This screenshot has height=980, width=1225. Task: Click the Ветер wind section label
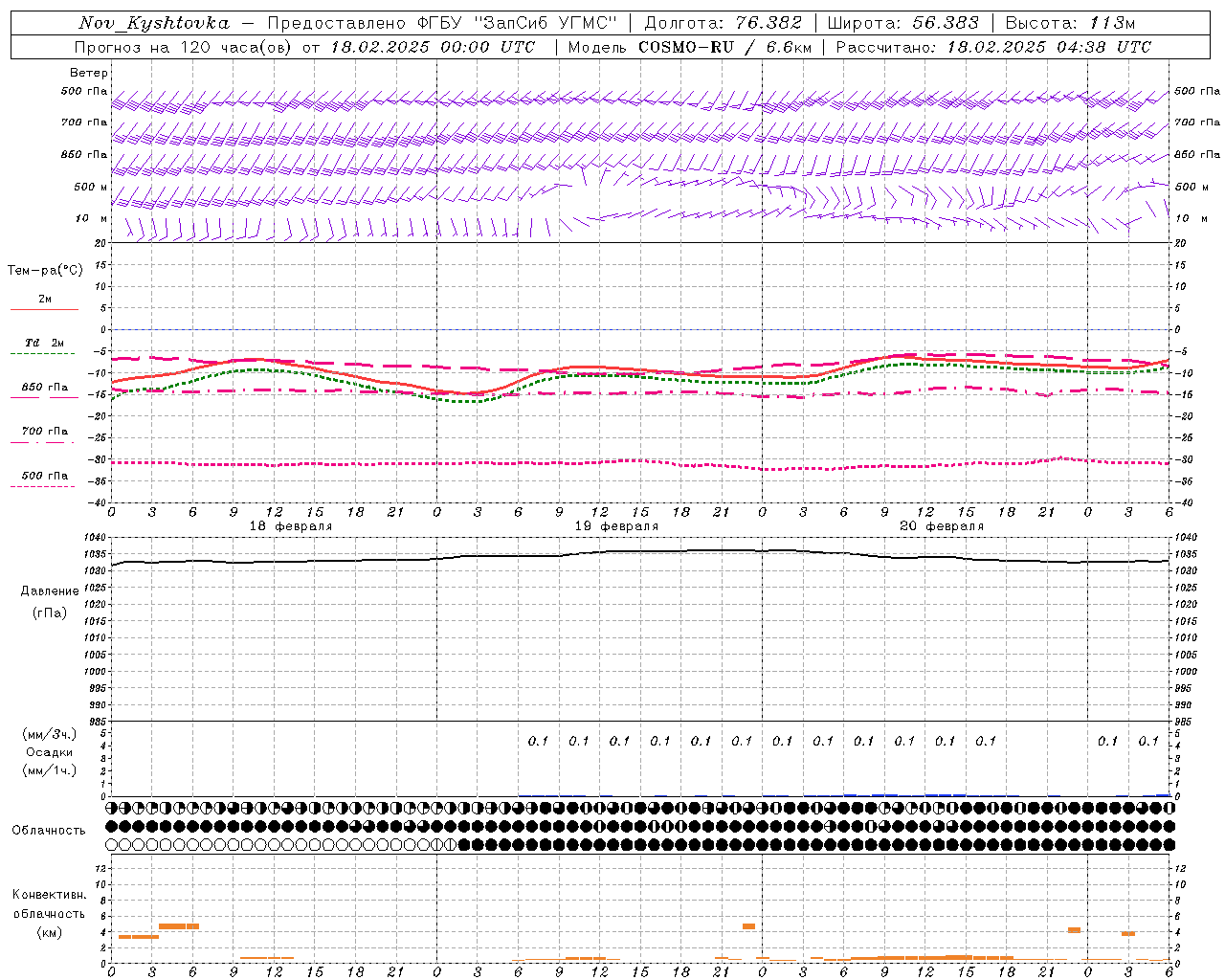click(89, 73)
